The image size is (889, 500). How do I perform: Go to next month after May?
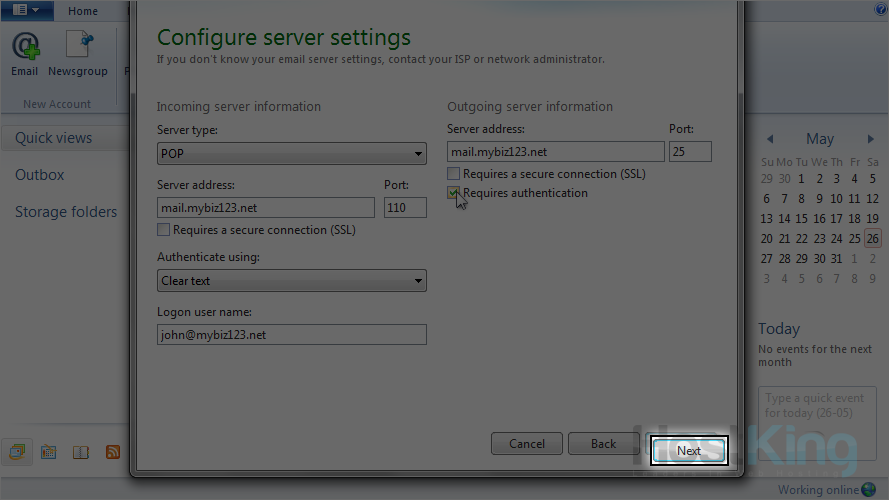click(870, 139)
